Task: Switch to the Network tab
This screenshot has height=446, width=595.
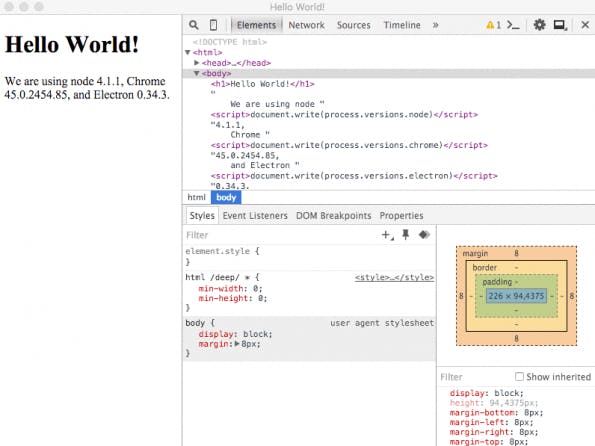Action: tap(306, 25)
